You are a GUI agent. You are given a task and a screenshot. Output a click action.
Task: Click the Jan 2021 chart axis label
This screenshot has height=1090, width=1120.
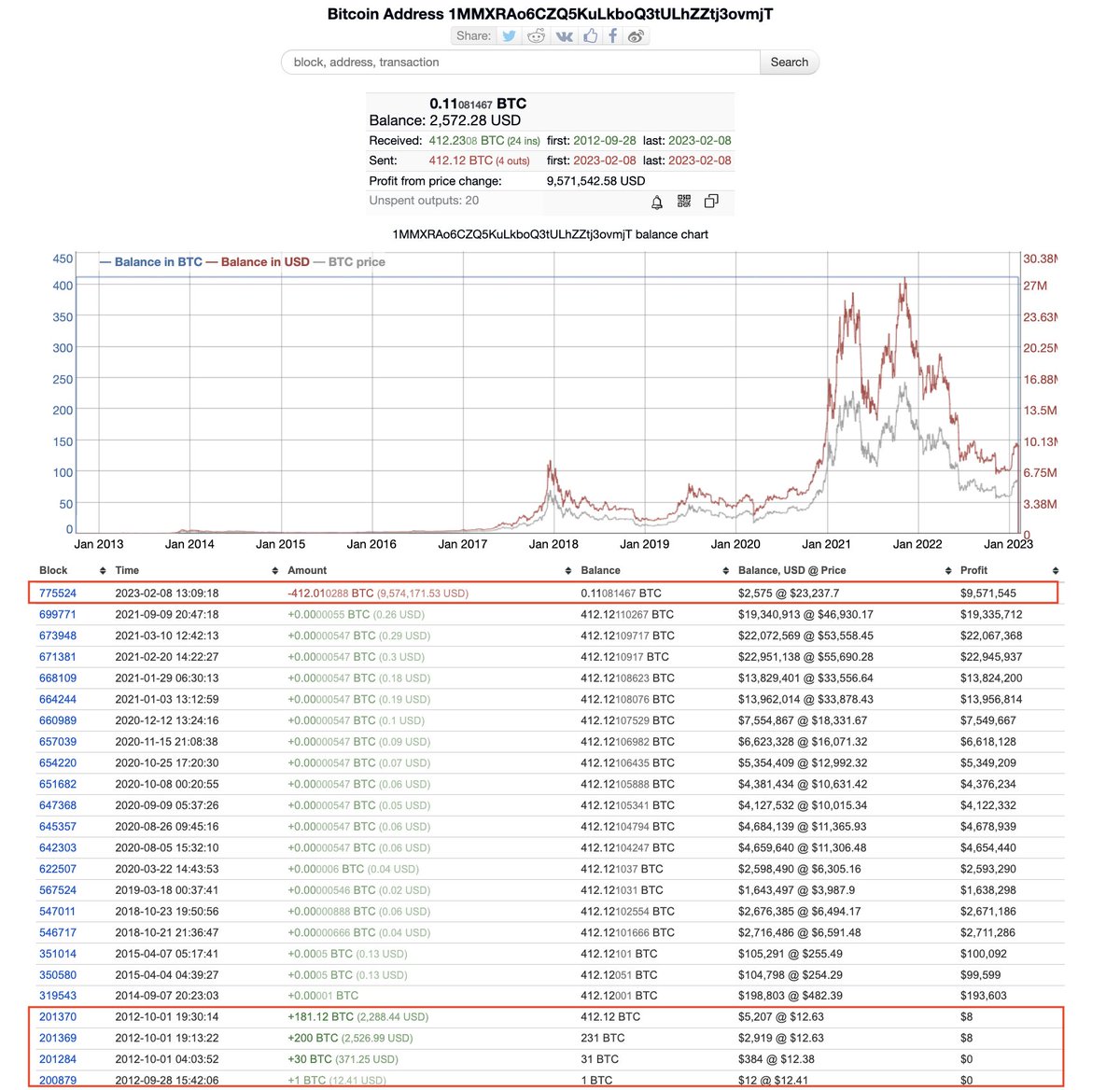(x=826, y=544)
